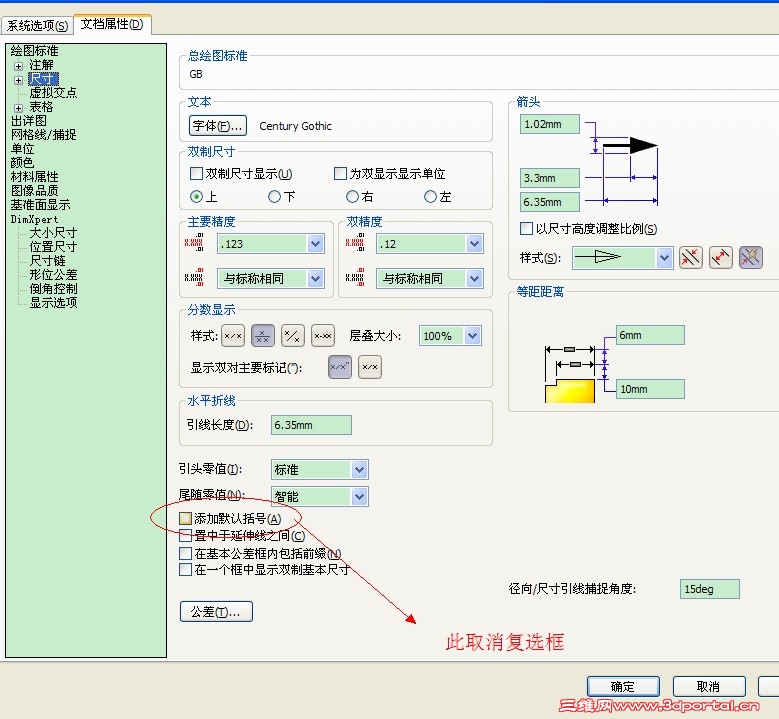Click the primary tolerance precision icon

pos(194,278)
